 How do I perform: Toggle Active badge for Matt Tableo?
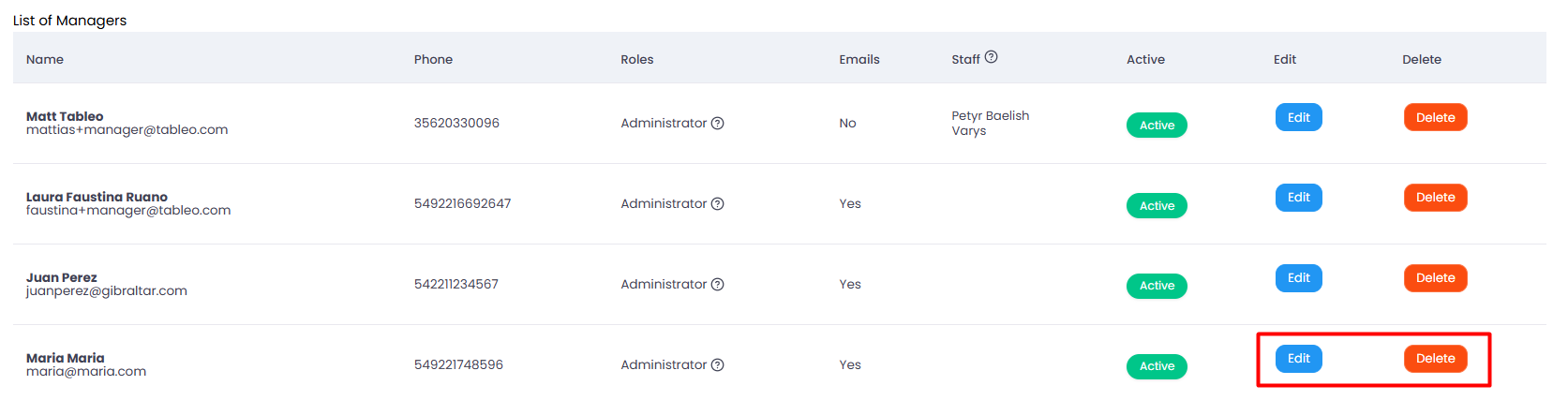point(1157,126)
